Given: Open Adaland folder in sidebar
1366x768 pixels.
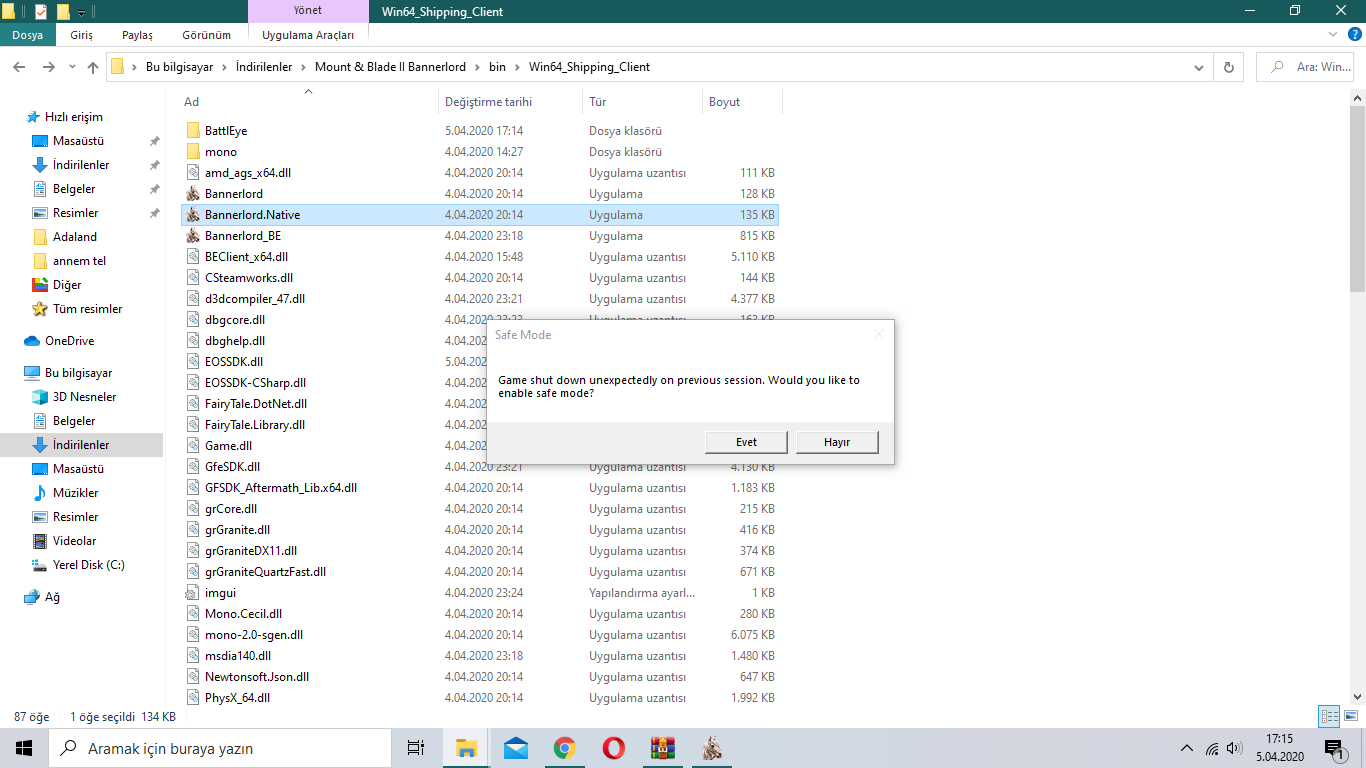Looking at the screenshot, I should (x=75, y=237).
